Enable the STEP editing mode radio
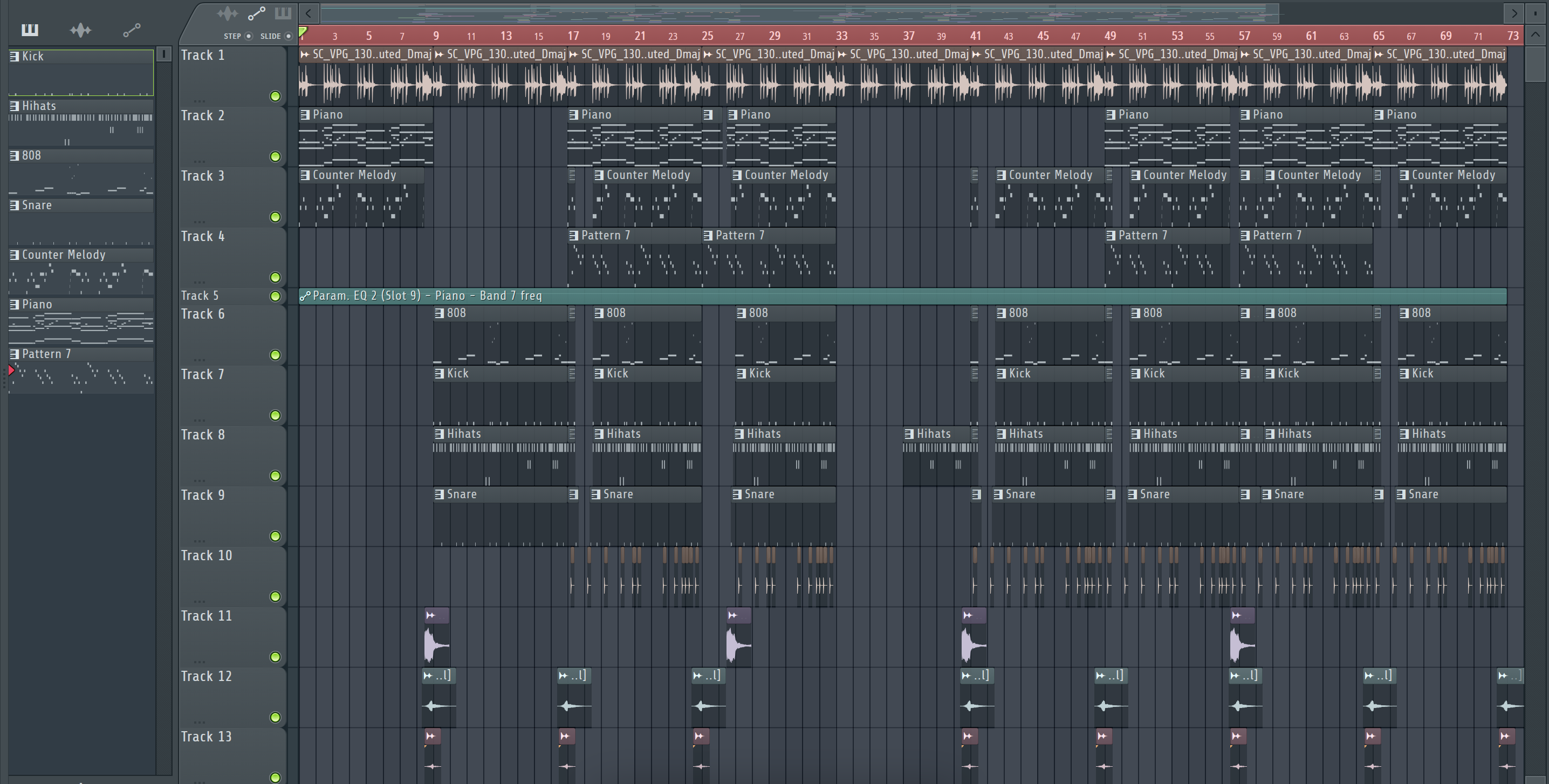 click(248, 36)
